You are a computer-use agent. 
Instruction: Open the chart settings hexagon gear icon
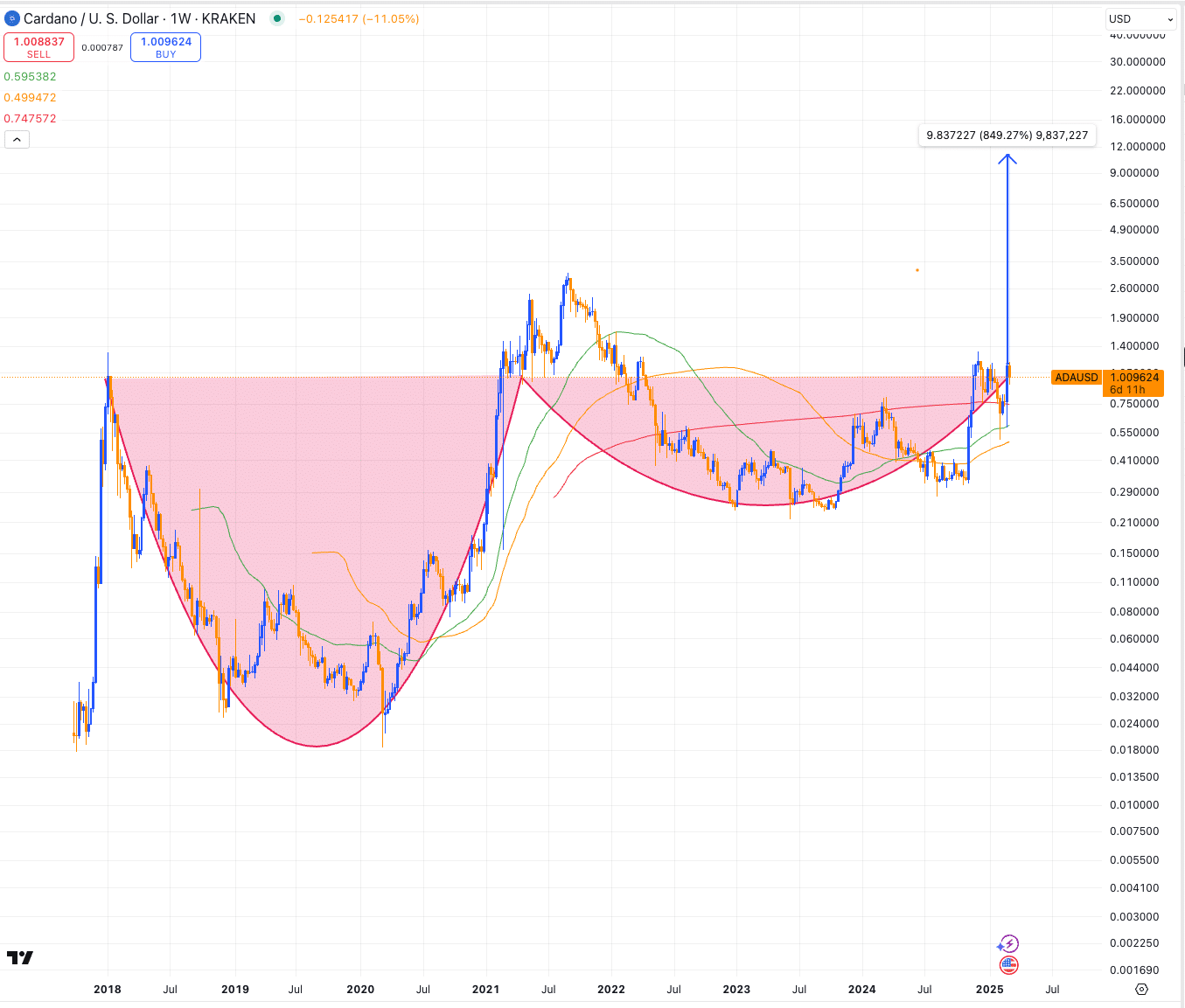click(1141, 989)
